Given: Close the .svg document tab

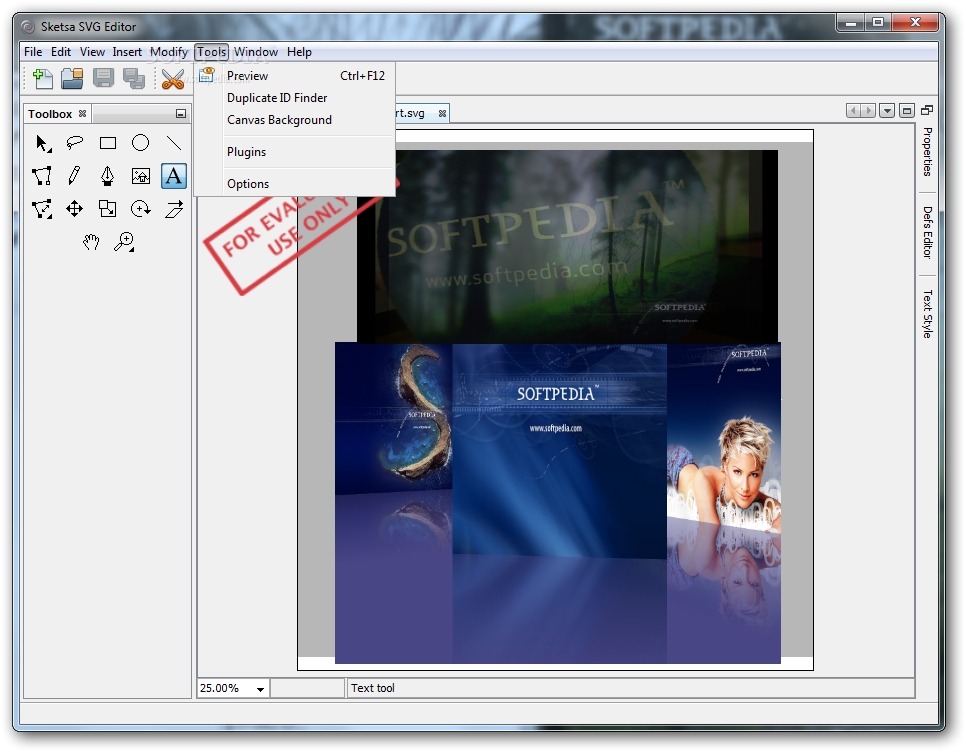Looking at the screenshot, I should click(442, 114).
